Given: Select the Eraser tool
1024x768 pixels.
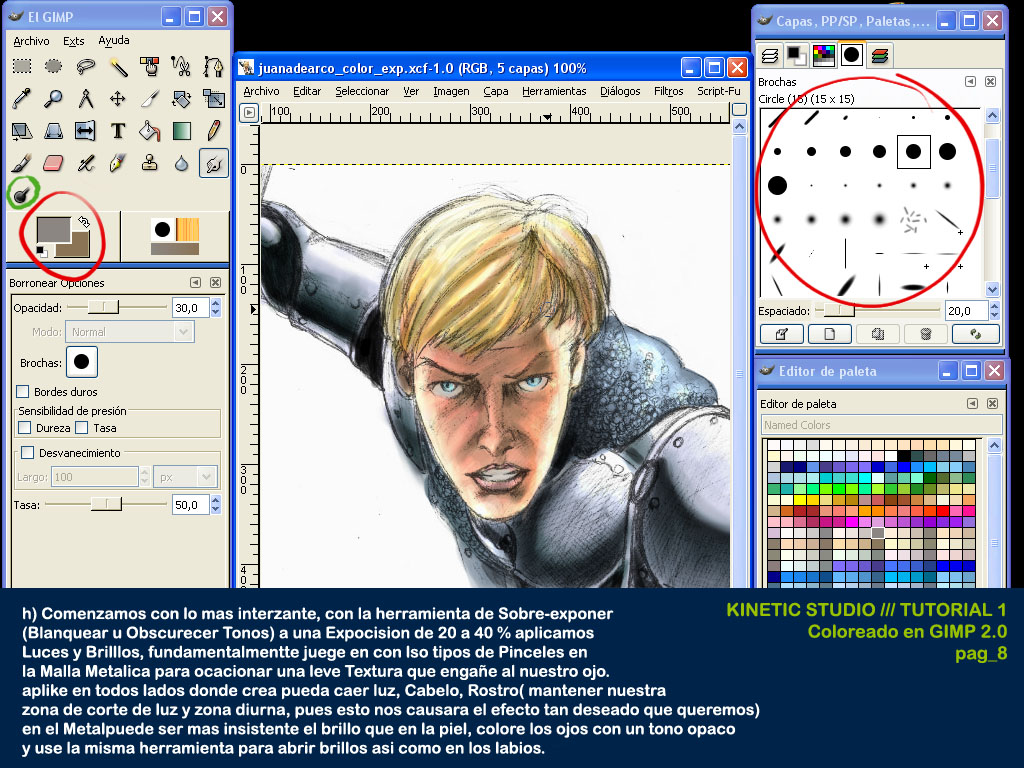Looking at the screenshot, I should [x=54, y=163].
